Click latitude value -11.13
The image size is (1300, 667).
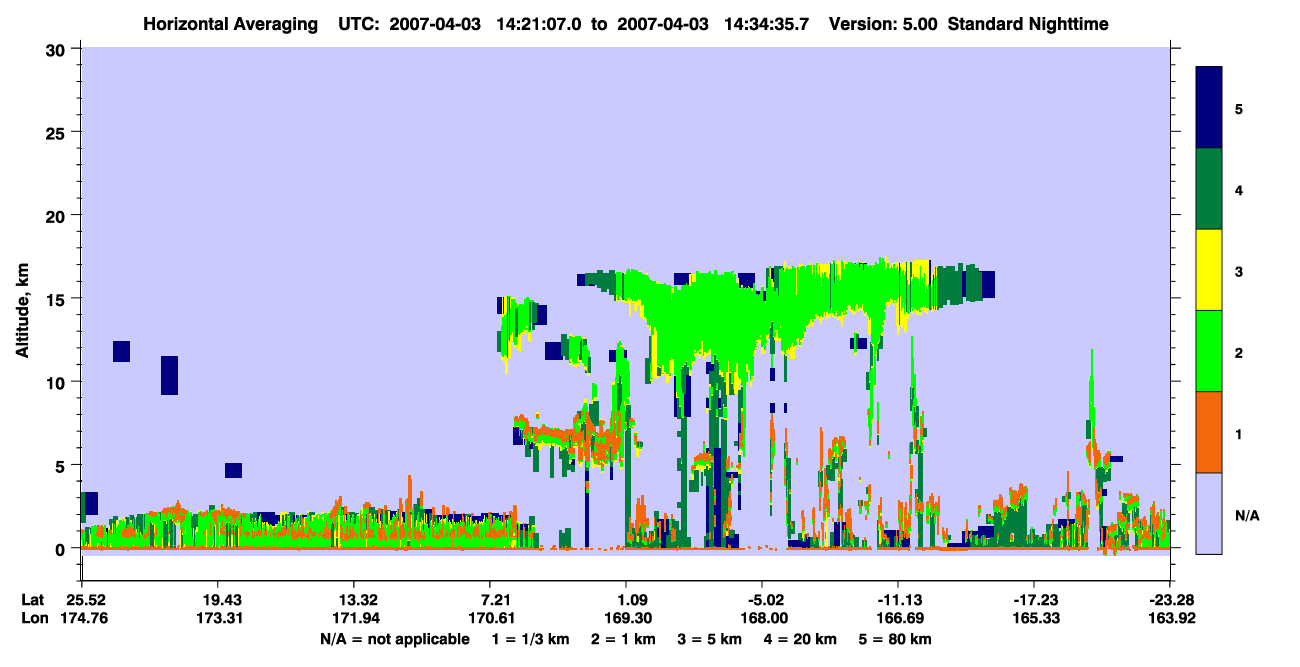pyautogui.click(x=898, y=599)
